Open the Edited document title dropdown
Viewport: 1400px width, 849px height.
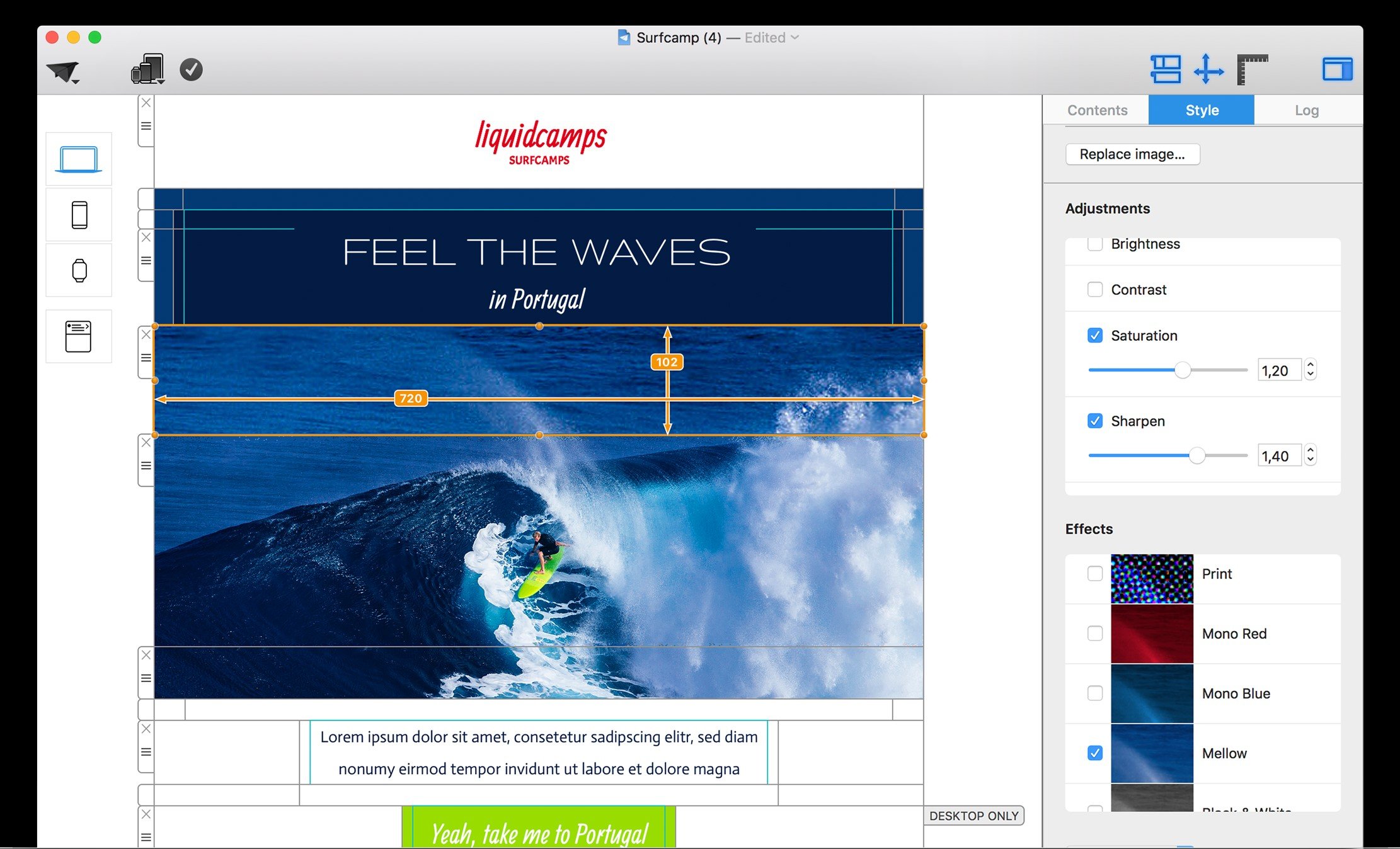pos(772,38)
